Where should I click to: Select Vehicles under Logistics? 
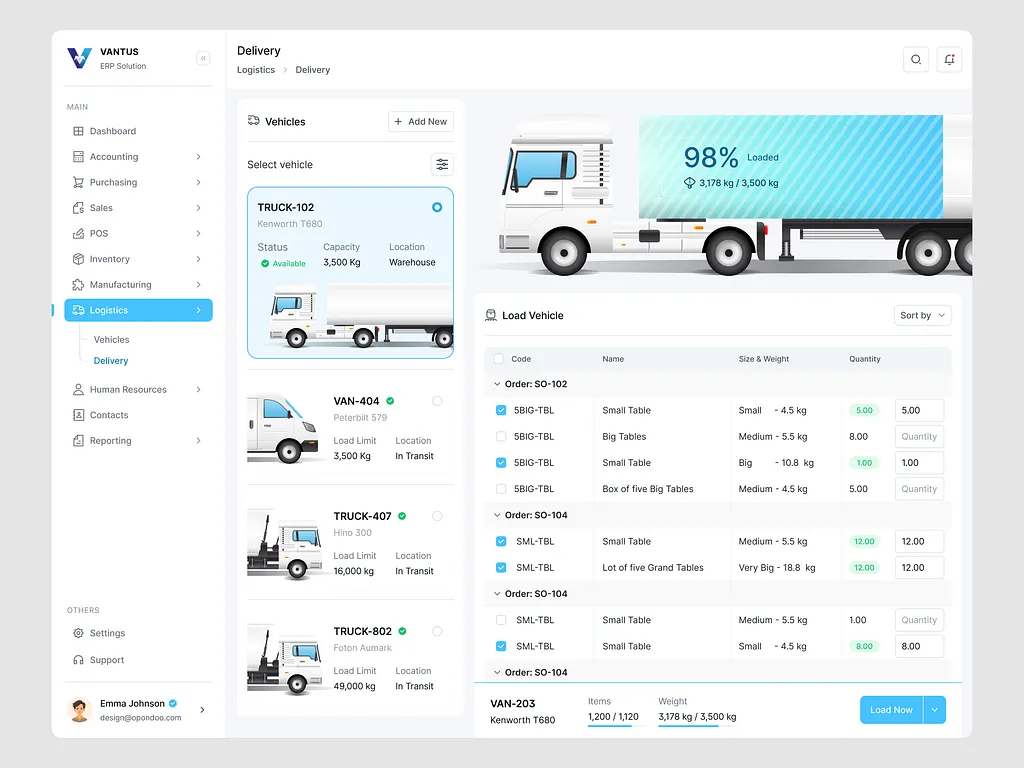112,340
